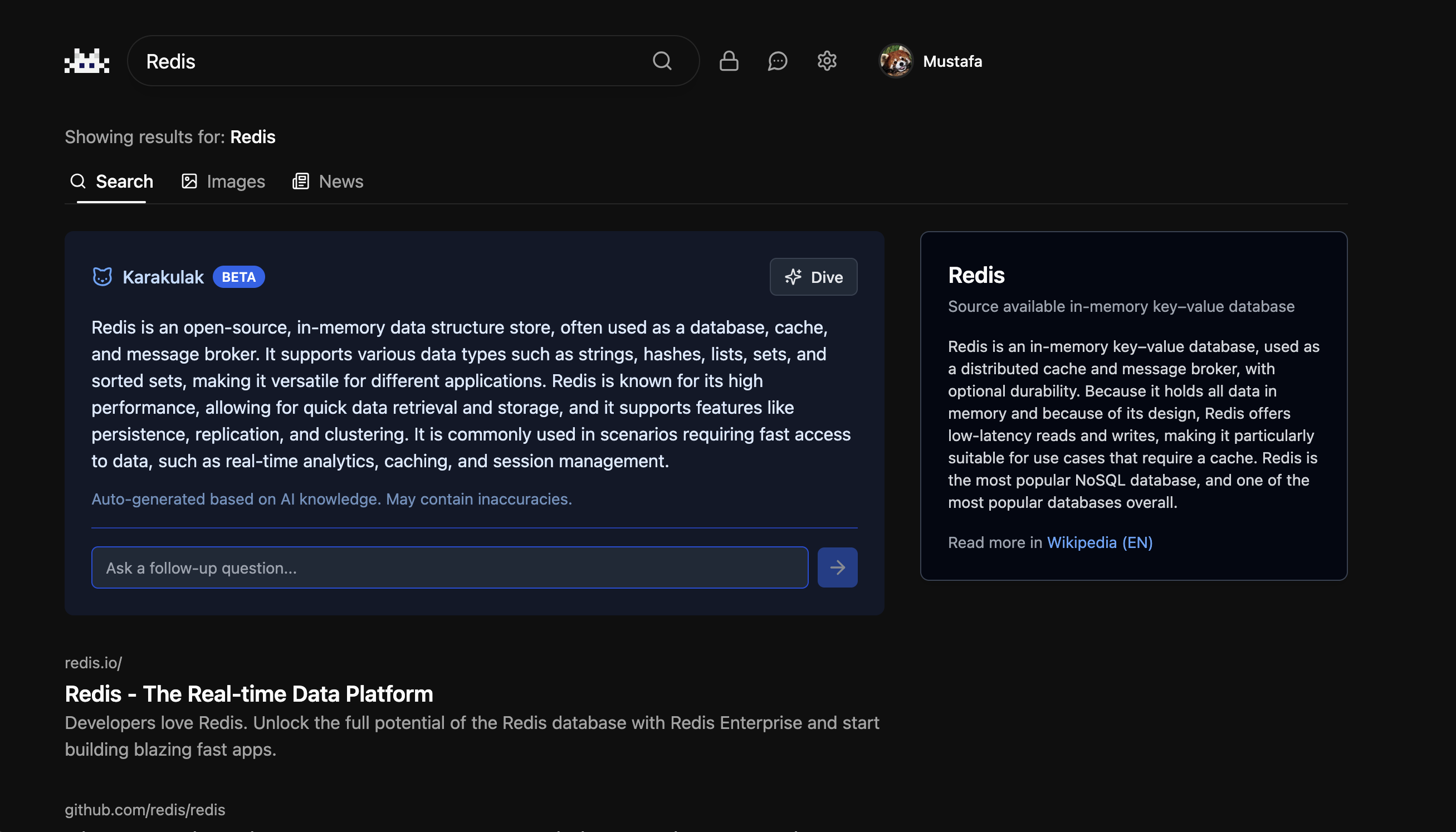
Task: Click the BETA badge
Action: 238,277
